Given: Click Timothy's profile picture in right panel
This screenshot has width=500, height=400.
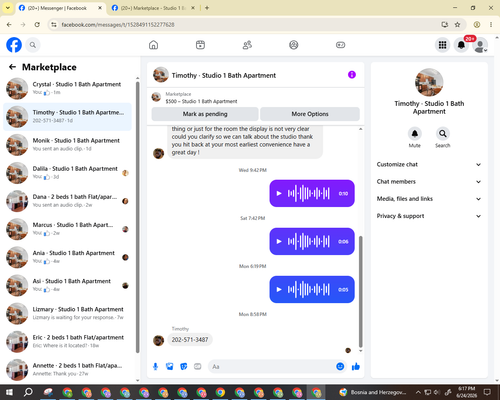Looking at the screenshot, I should [x=429, y=83].
